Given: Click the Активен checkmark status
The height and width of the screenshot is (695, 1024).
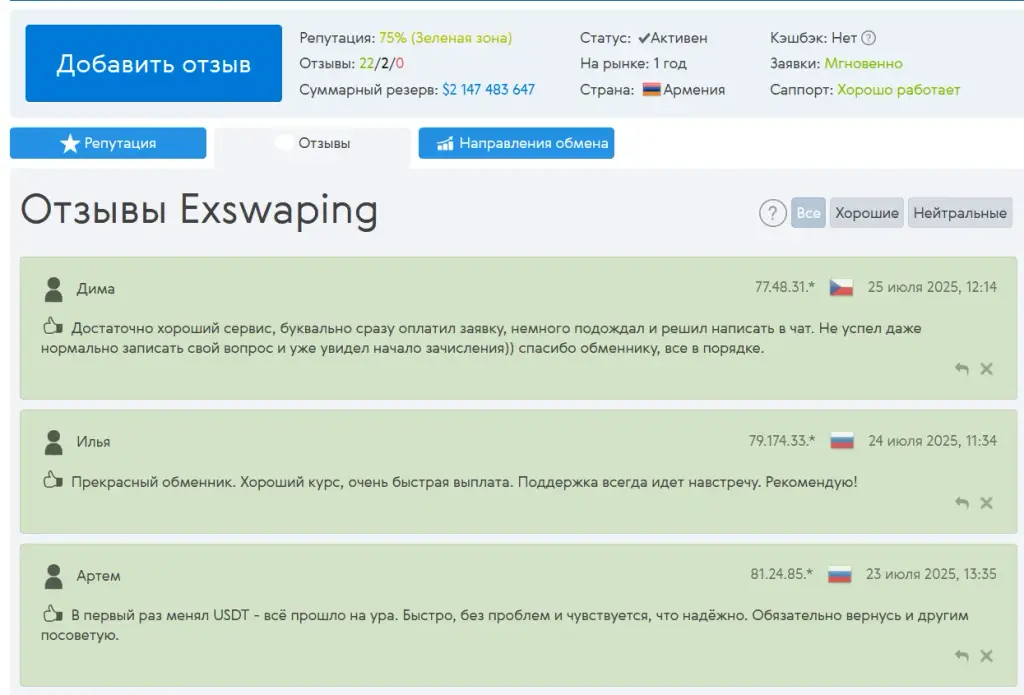Looking at the screenshot, I should pyautogui.click(x=673, y=38).
